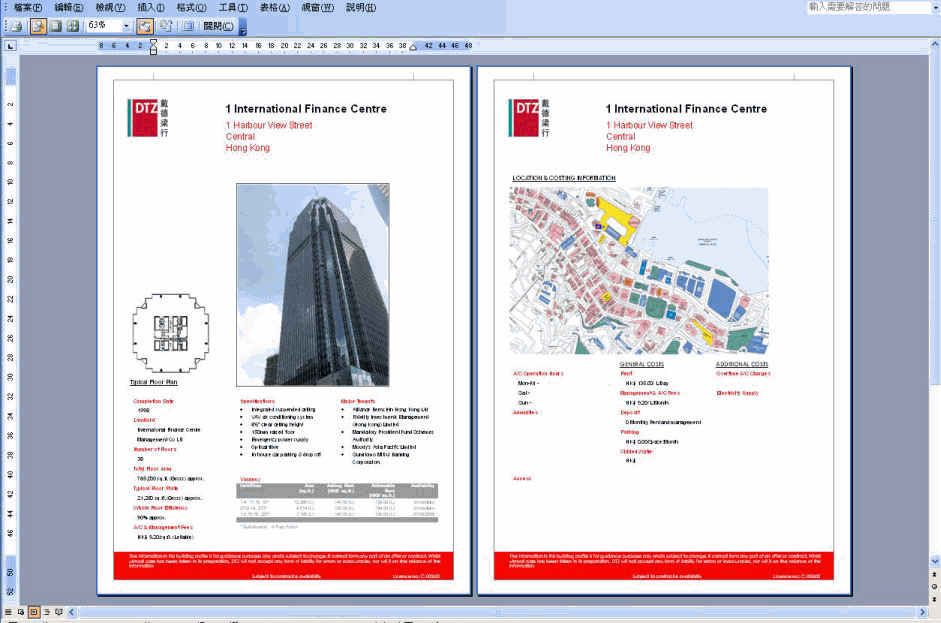Click the "LOCATION & COSTING INFORMATION" heading
The width and height of the screenshot is (941, 623).
564,178
